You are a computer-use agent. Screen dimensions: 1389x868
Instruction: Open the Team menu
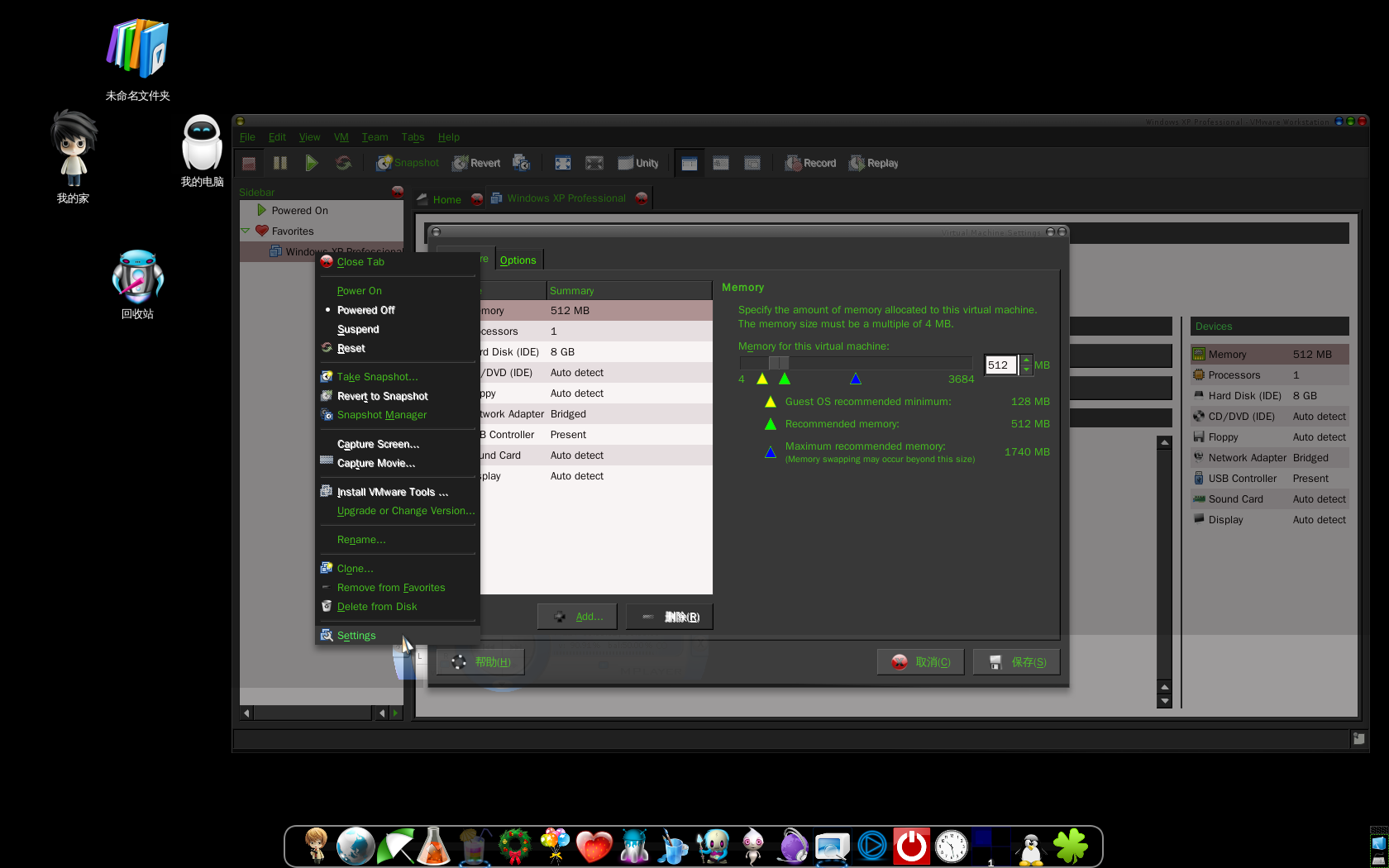(x=375, y=137)
